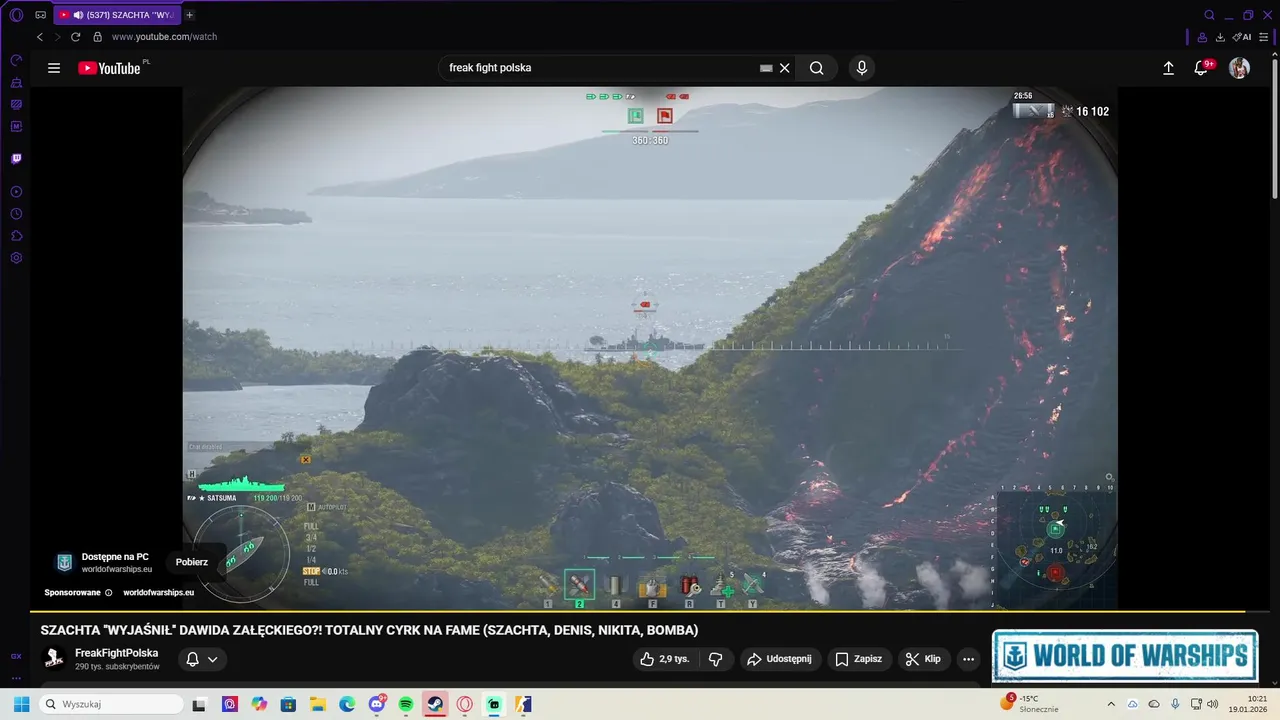
Task: Open on-screen keyboard in search box
Action: pos(766,68)
